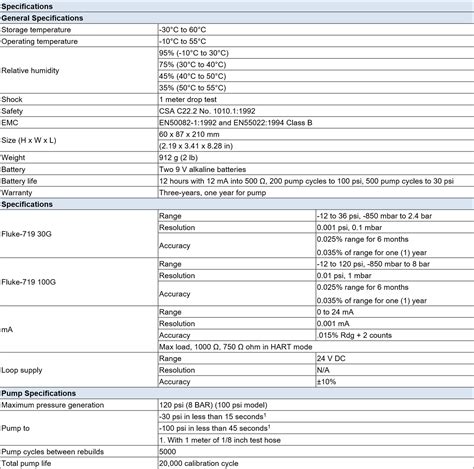474x469 pixels.
Task: Click 'Three-years, one year for pump' value
Action: coord(212,193)
